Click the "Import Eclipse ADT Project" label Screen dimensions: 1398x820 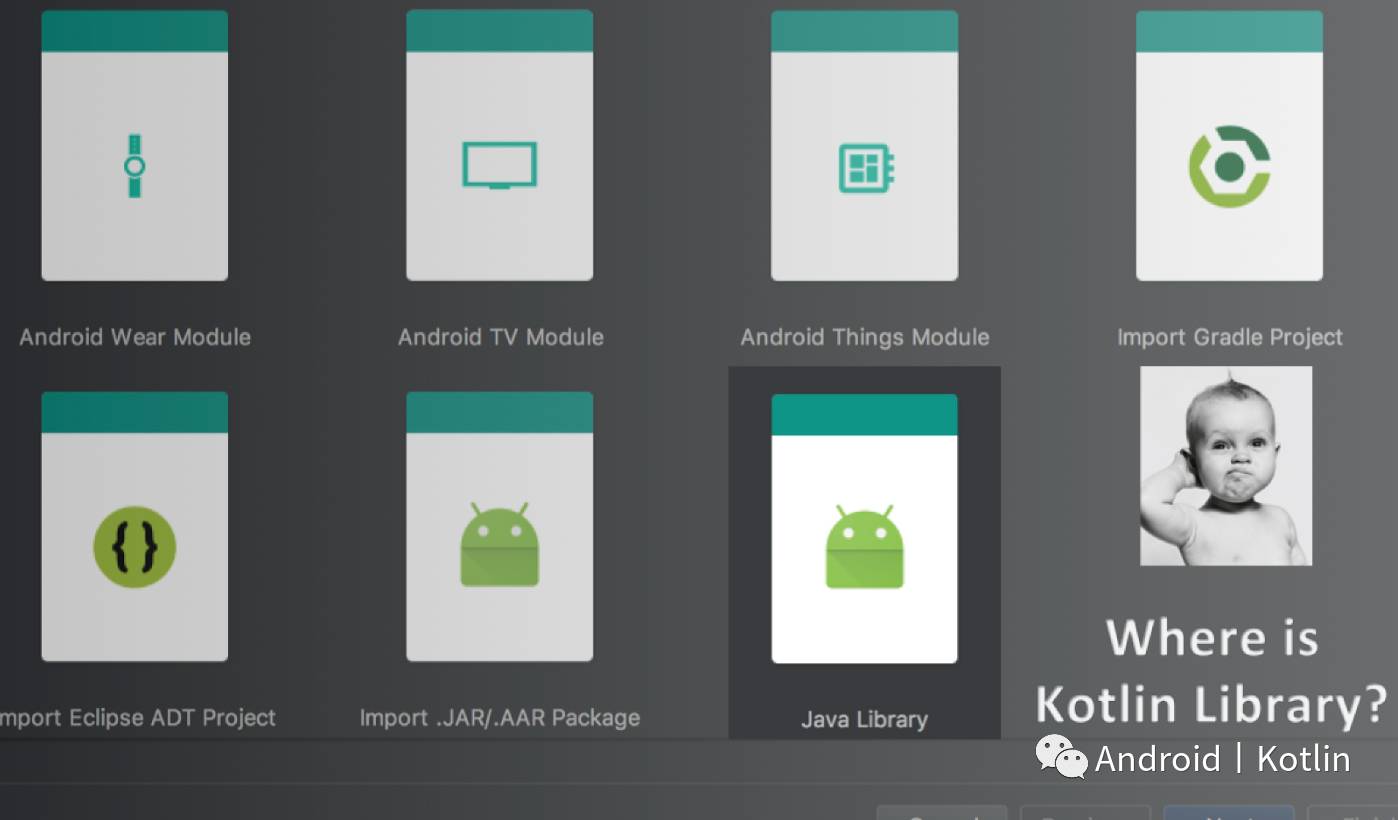click(138, 717)
